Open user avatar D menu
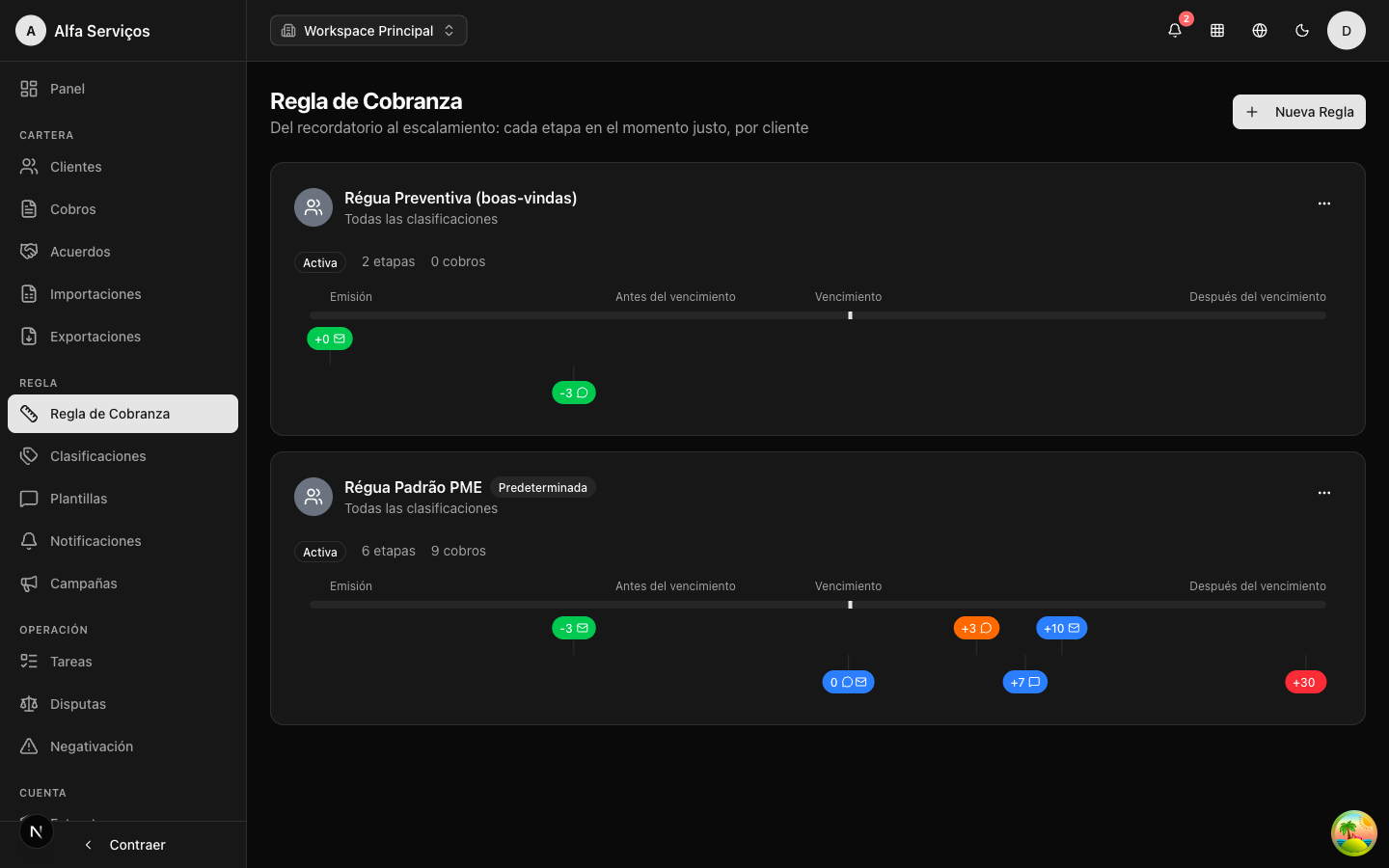 point(1347,31)
